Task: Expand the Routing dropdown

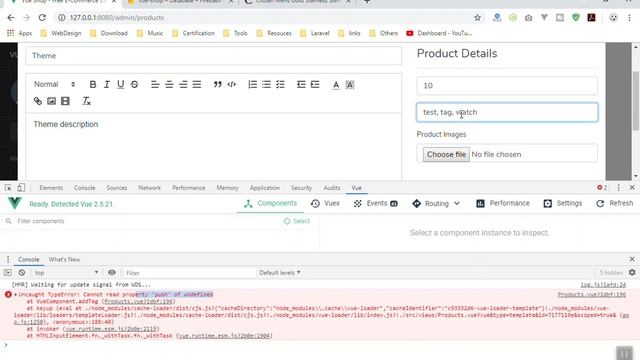Action: (x=436, y=203)
